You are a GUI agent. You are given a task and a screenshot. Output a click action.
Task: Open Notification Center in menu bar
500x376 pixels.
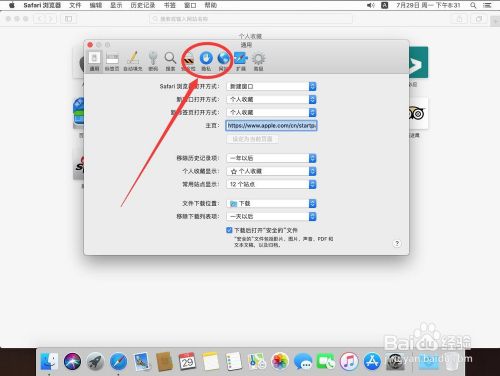pos(487,5)
